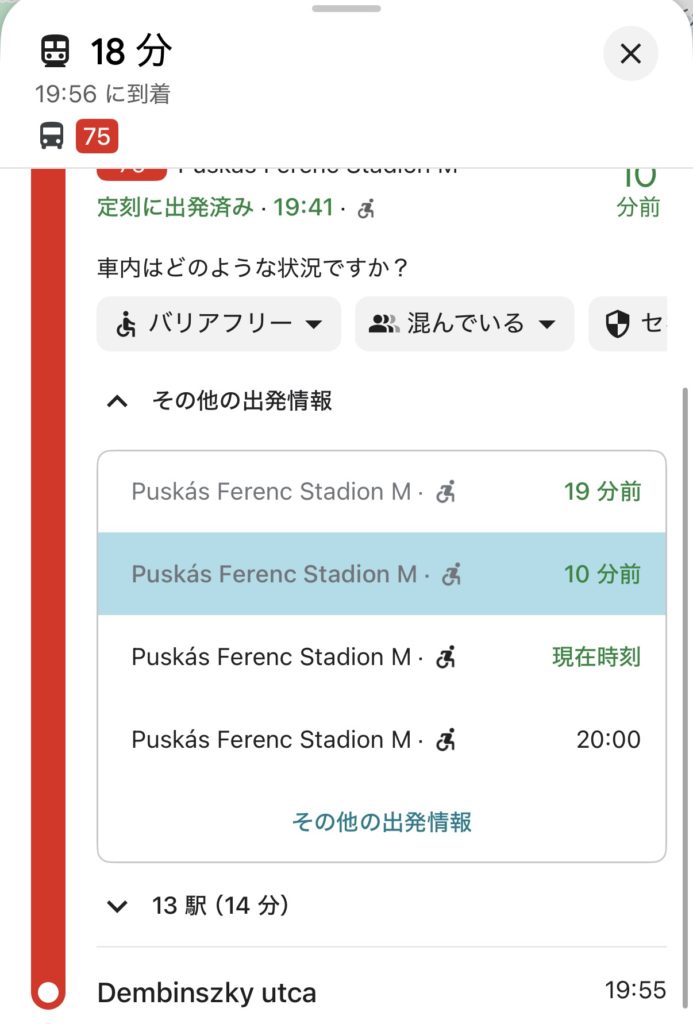Tap wheelchair icon beside 19:41 departure
693x1024 pixels.
pyautogui.click(x=367, y=209)
